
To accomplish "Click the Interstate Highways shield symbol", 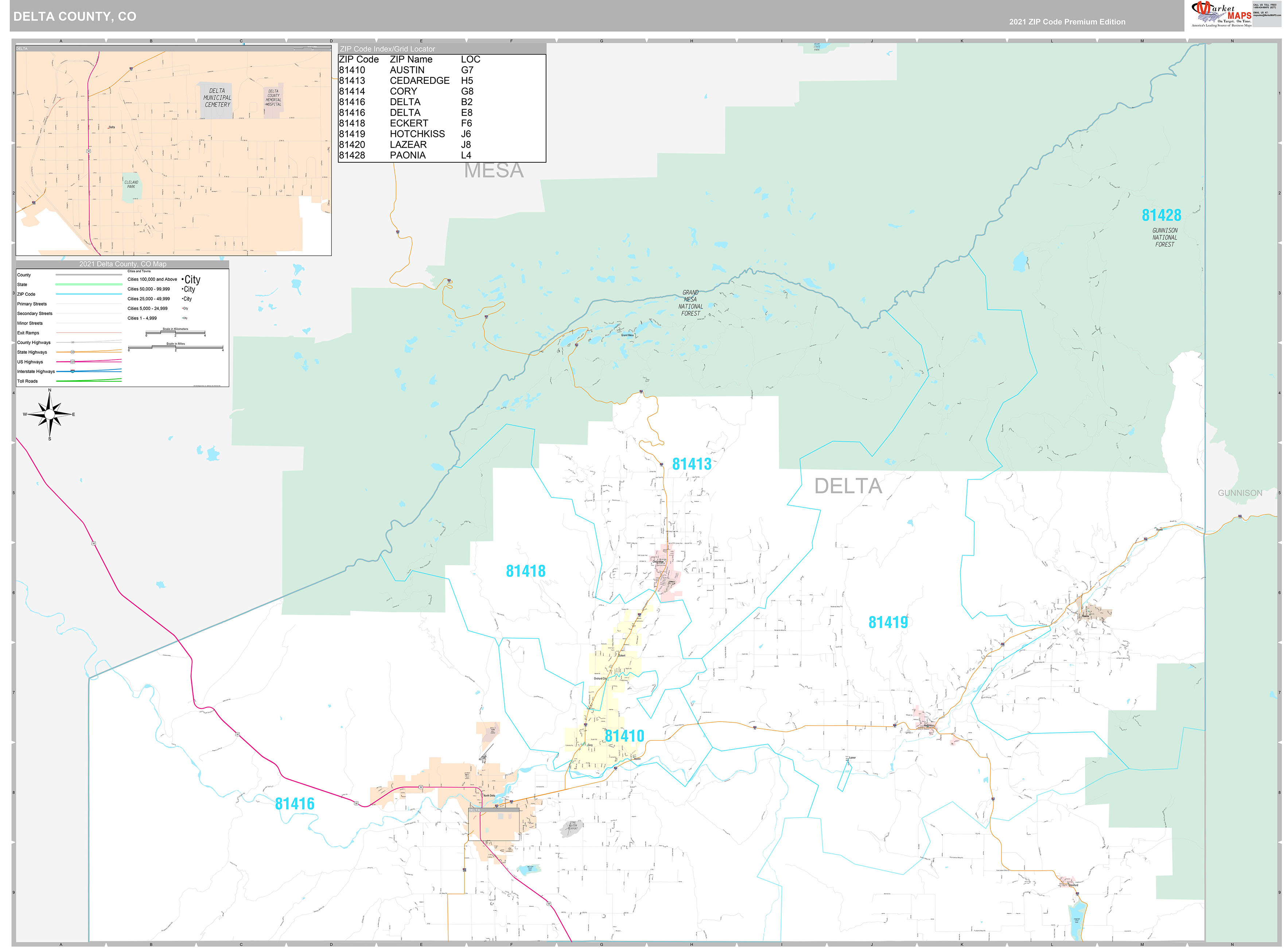I will click(72, 371).
